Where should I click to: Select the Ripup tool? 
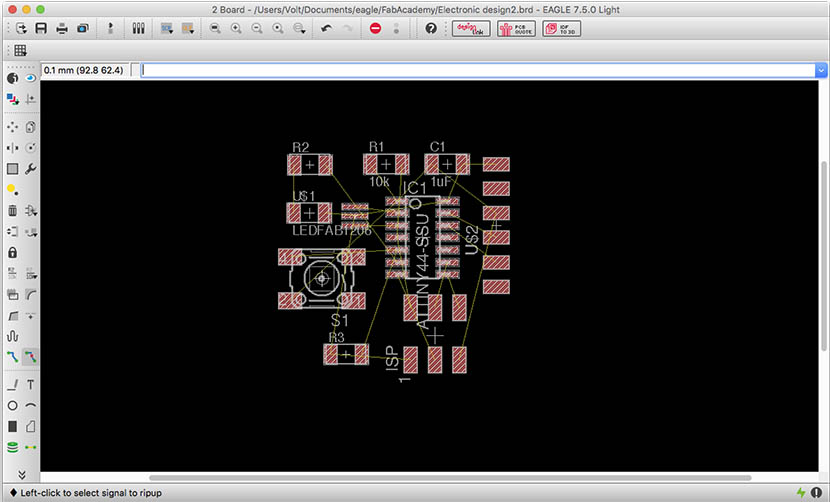click(x=31, y=357)
